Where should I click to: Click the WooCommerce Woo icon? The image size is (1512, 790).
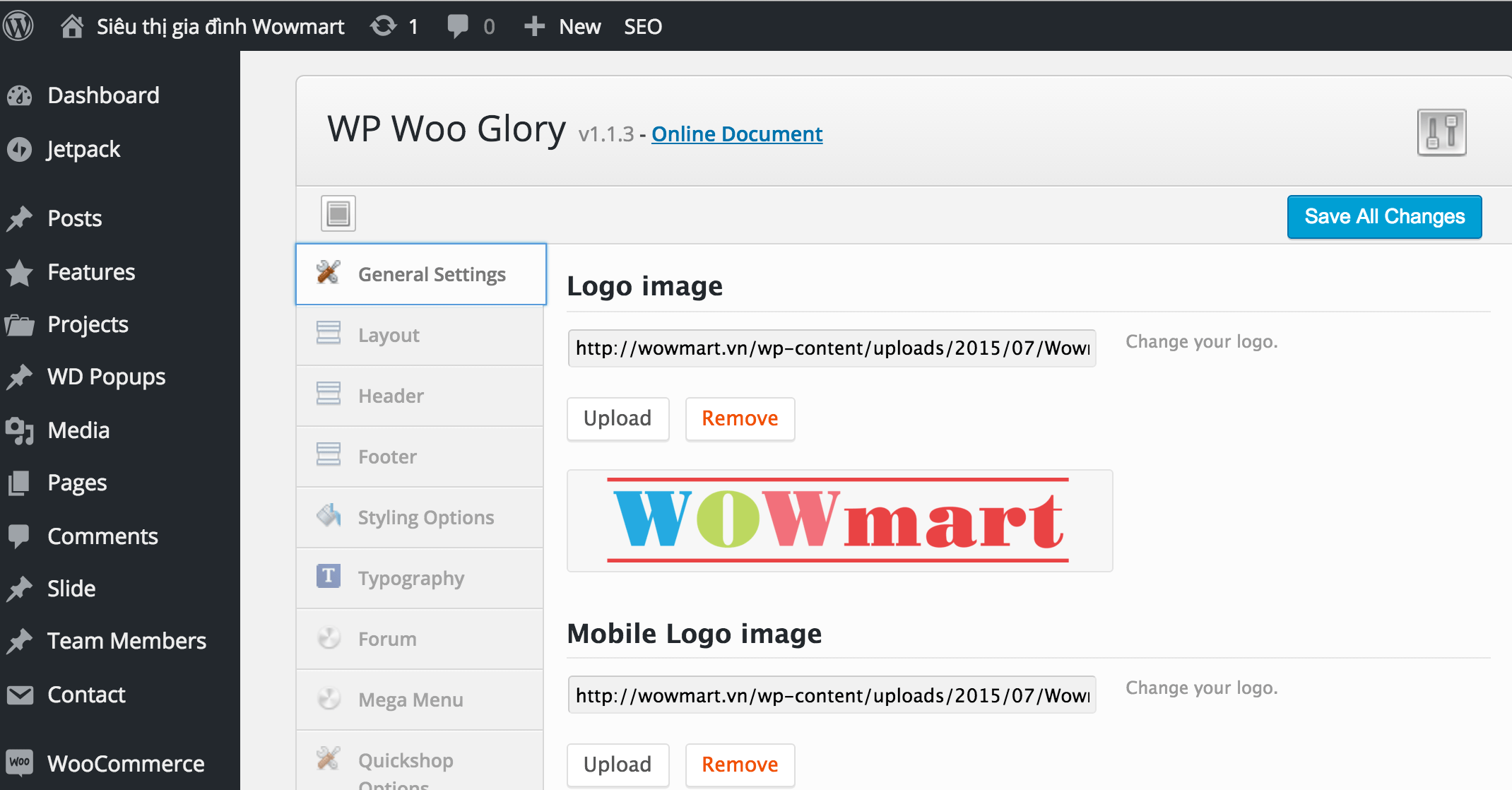click(x=20, y=762)
